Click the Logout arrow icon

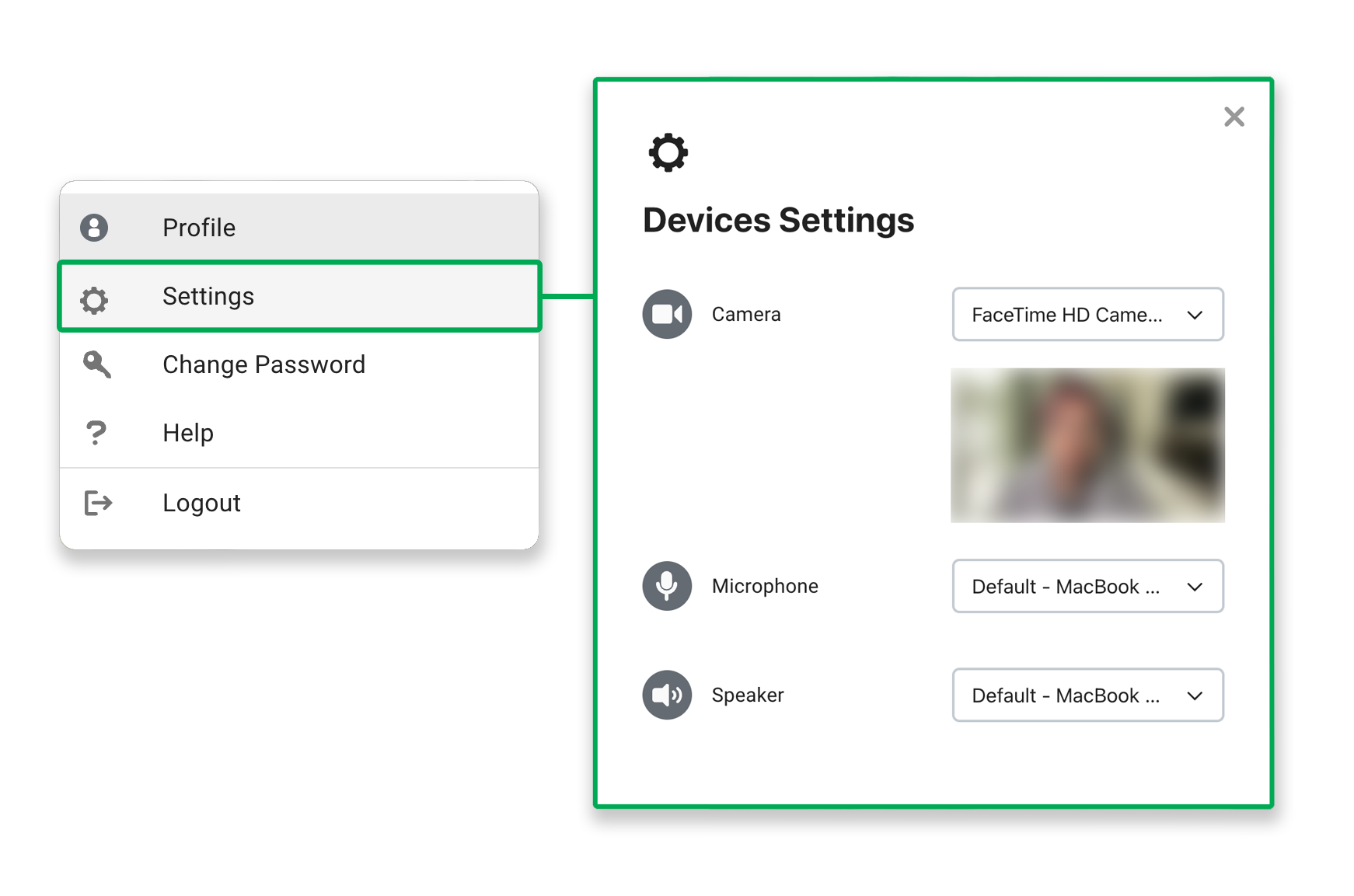(x=98, y=503)
